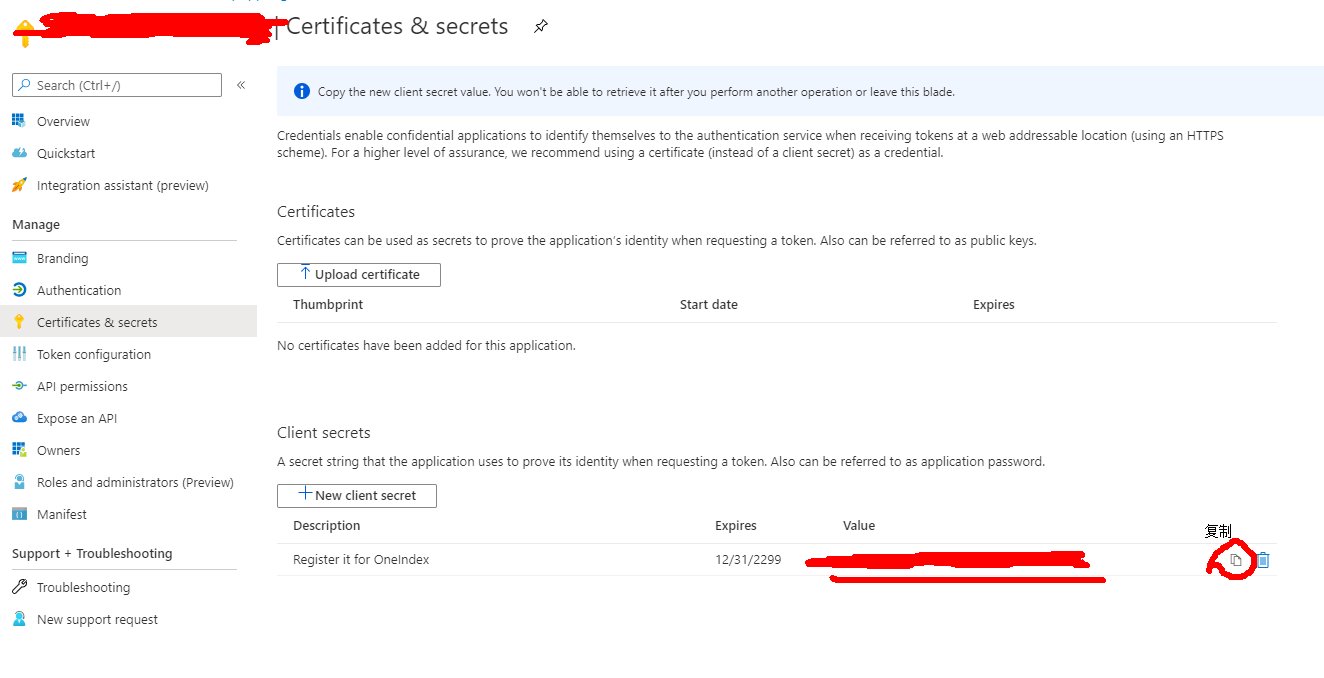Click the pin icon beside the page title

541,27
